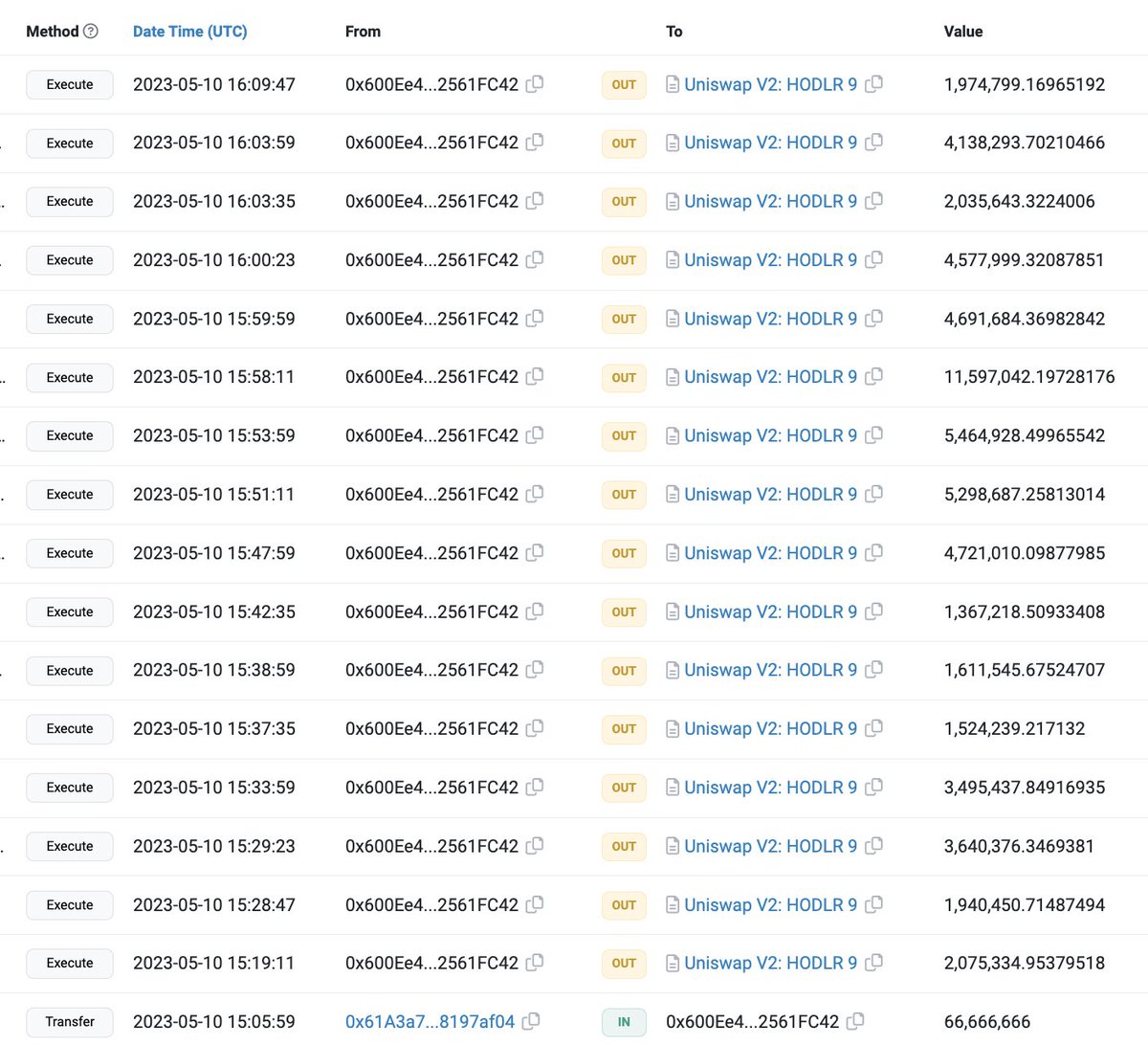The image size is (1148, 1045).
Task: Open Uniswap V2: HODLR 9 link at 15:28:47
Action: pyautogui.click(x=770, y=904)
